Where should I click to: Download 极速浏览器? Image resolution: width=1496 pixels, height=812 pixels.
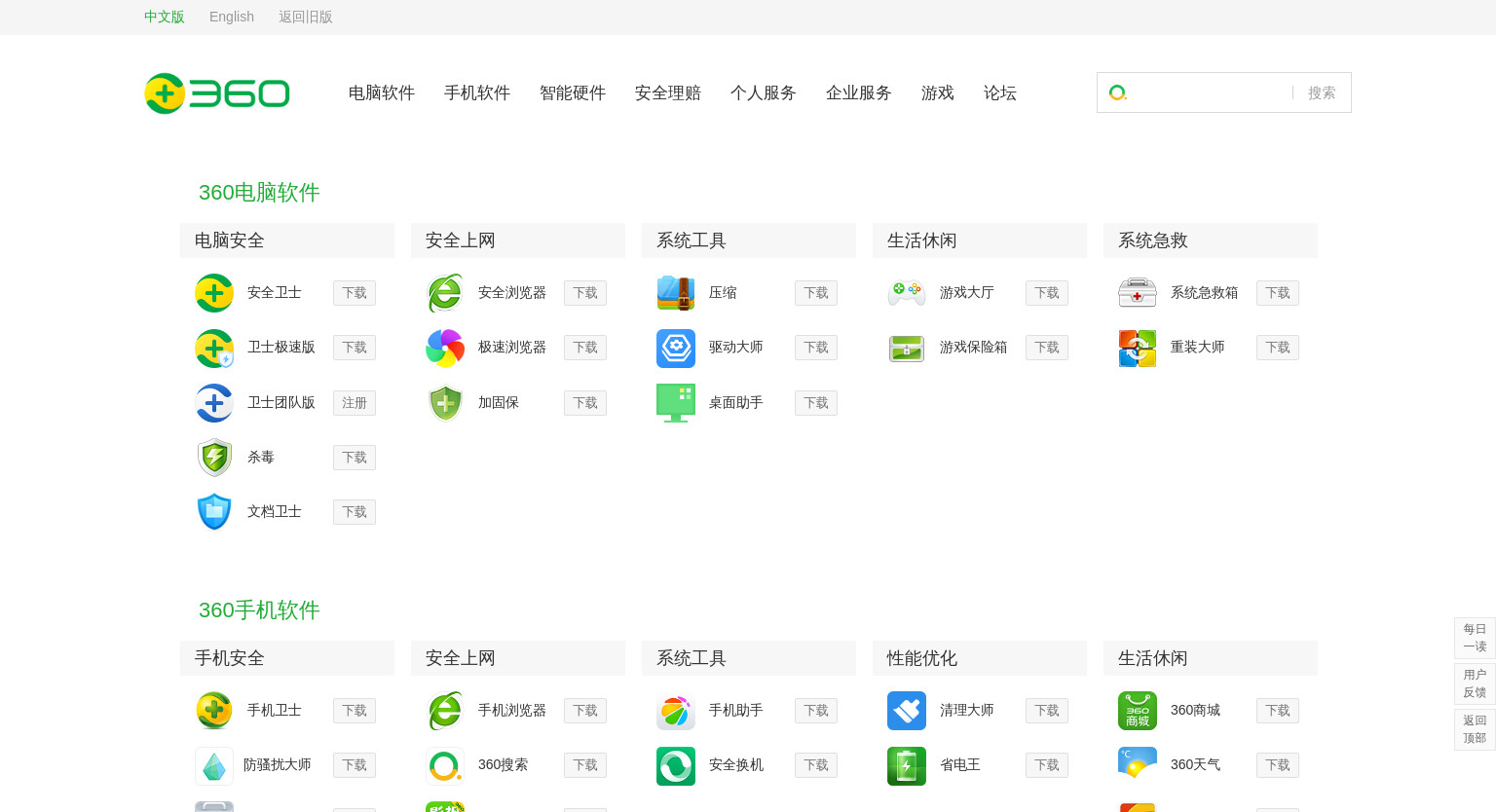(585, 348)
